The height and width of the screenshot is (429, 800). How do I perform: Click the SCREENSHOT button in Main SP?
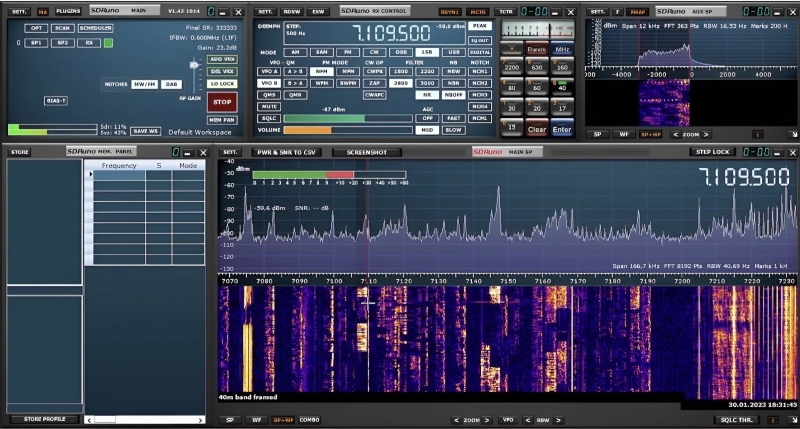click(367, 152)
